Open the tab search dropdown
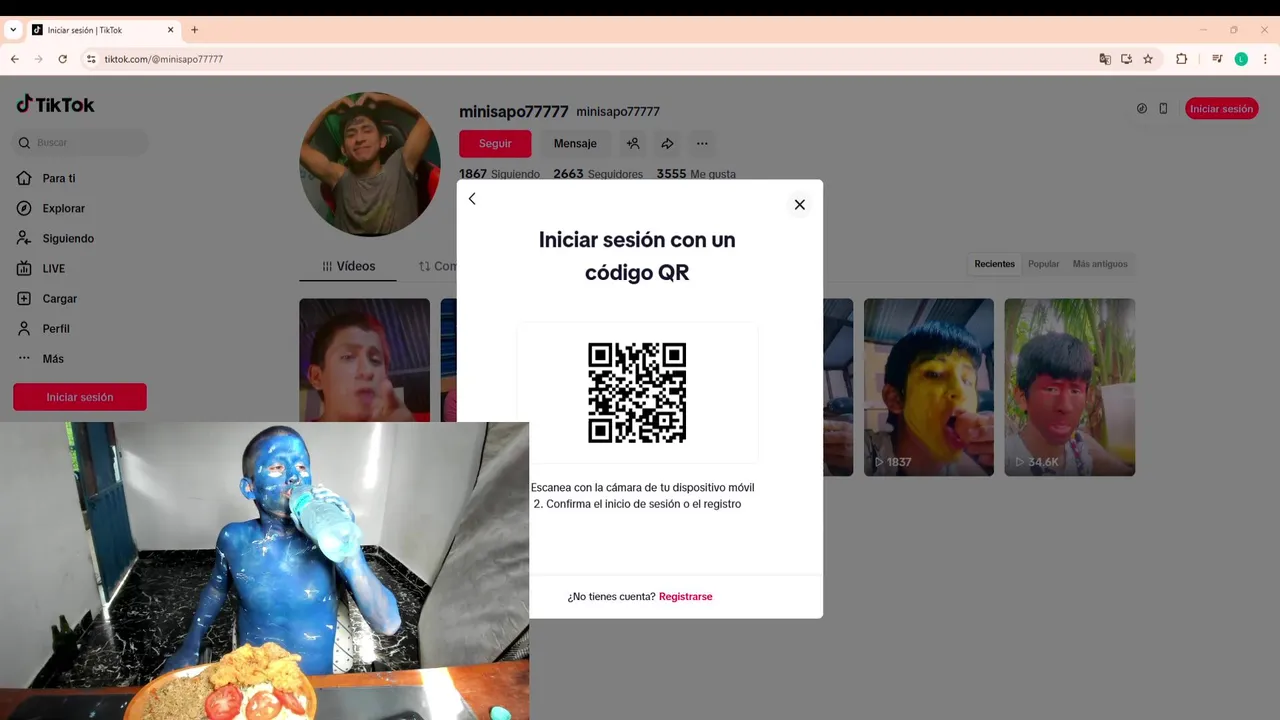1280x720 pixels. [x=13, y=30]
